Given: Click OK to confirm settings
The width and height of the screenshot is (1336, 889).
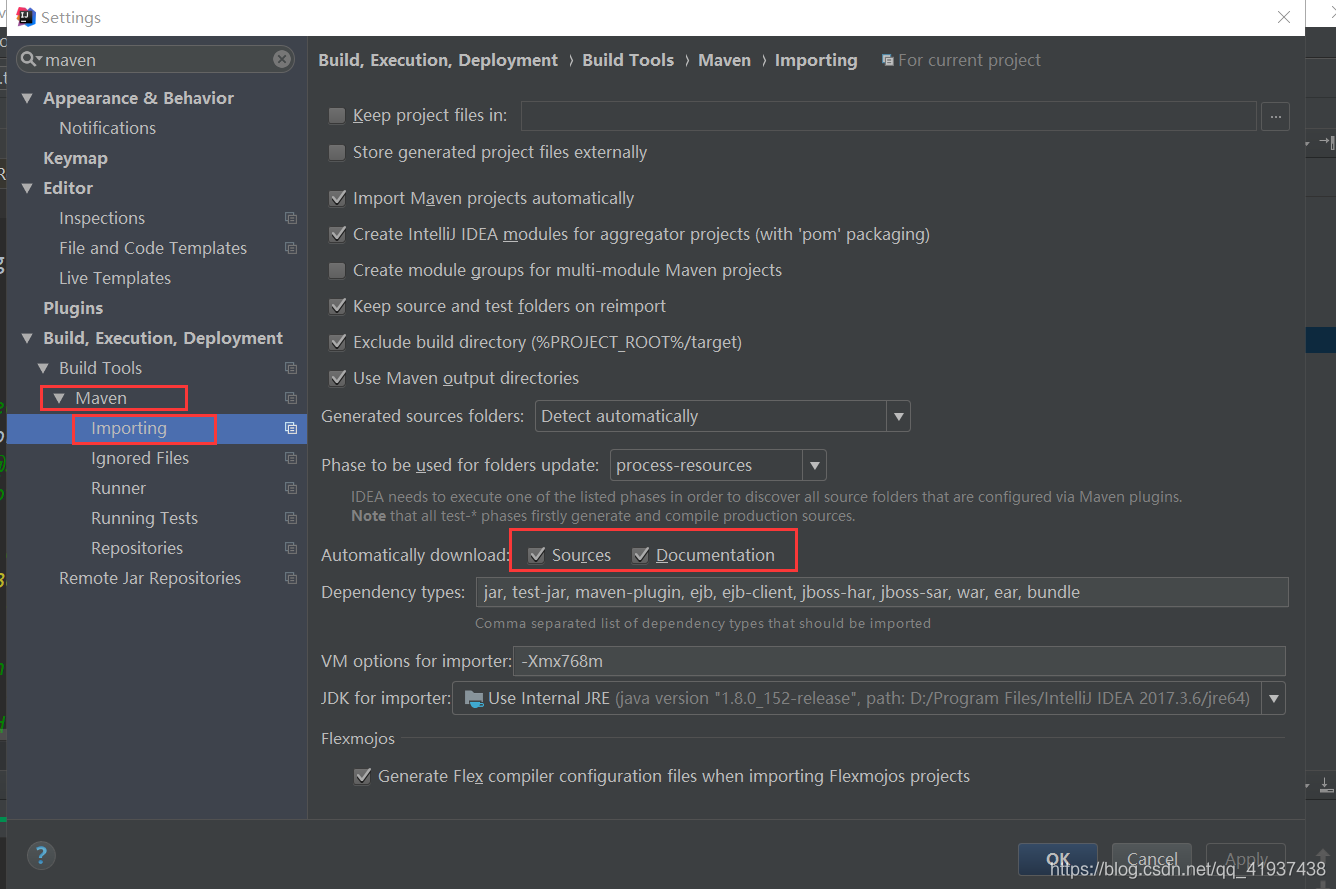Looking at the screenshot, I should click(x=1058, y=859).
